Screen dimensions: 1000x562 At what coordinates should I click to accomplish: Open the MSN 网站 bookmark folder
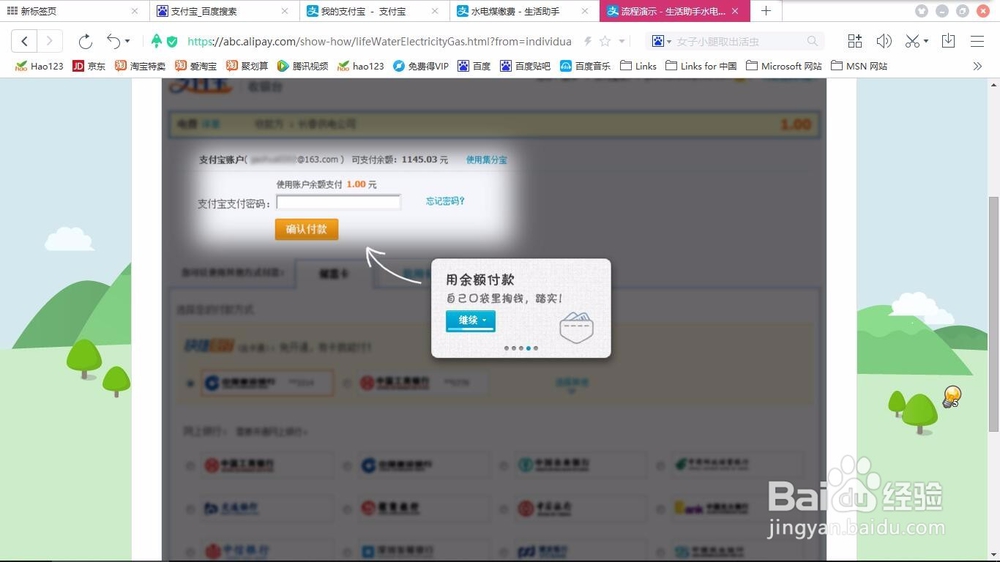(858, 66)
